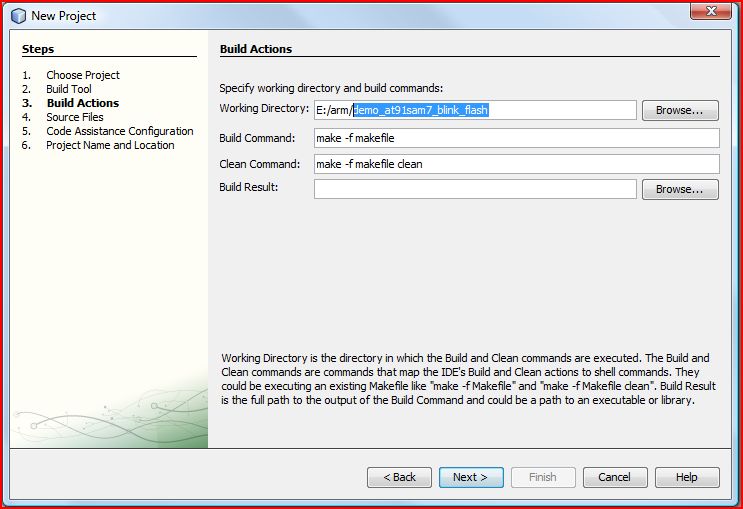Select the Code Assistance Configuration step
The height and width of the screenshot is (509, 743).
pyautogui.click(x=120, y=131)
